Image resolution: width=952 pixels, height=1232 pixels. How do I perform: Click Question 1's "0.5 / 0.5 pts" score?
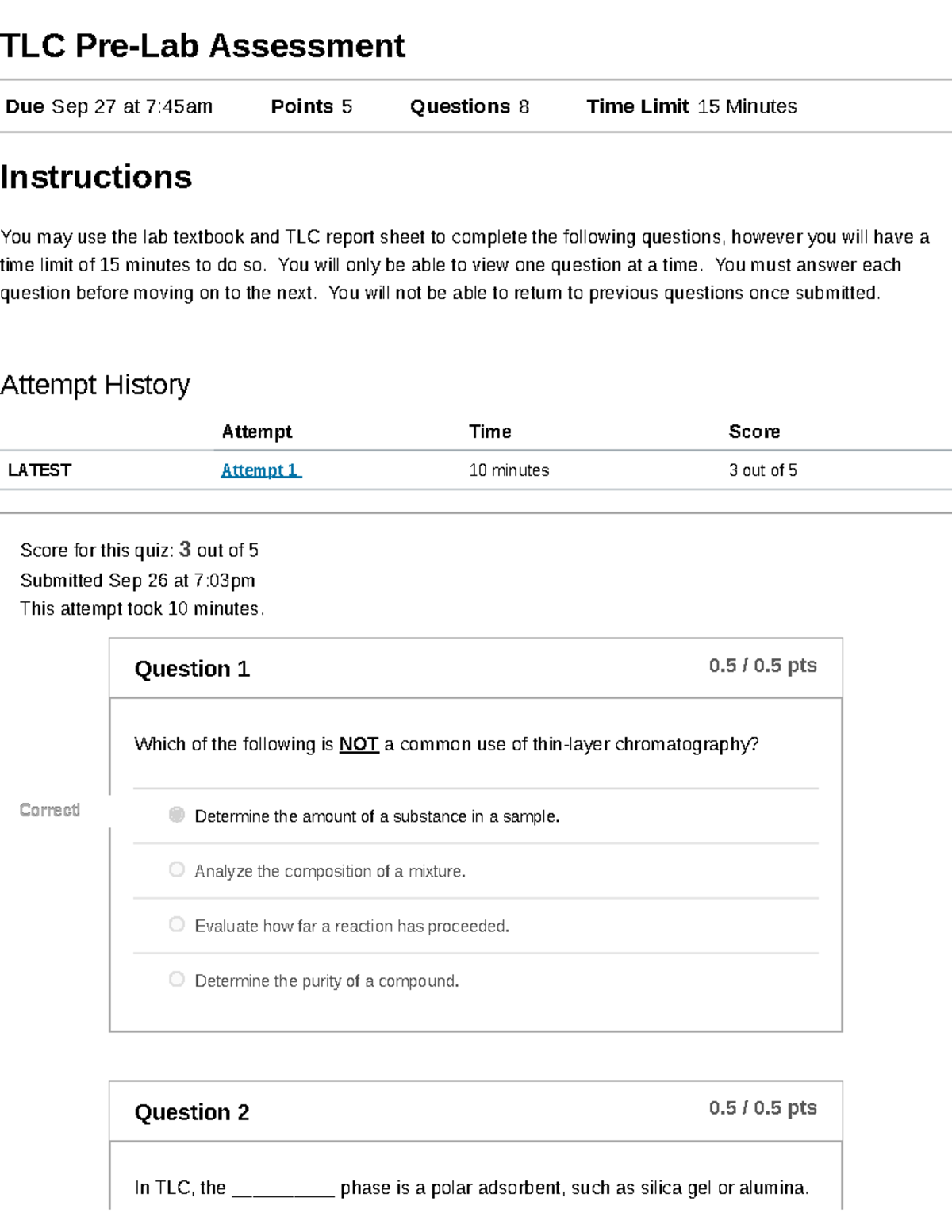(762, 666)
